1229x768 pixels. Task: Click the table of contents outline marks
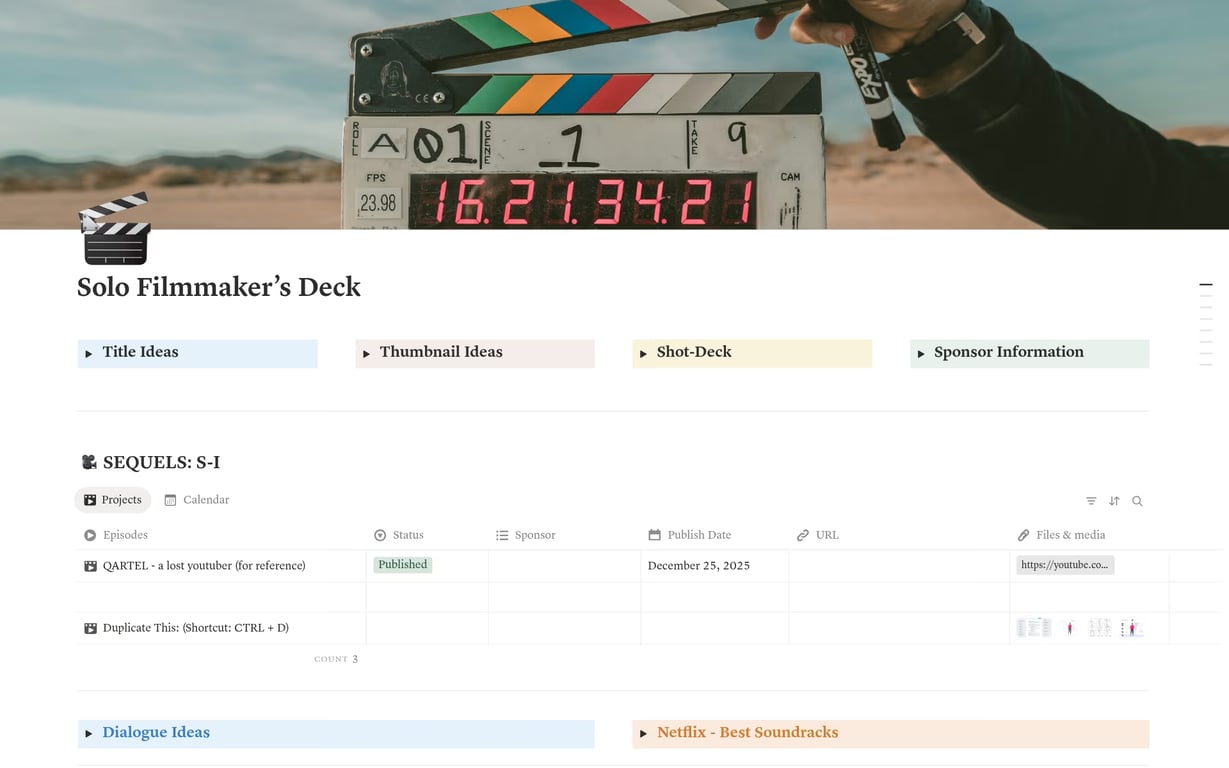coord(1206,325)
